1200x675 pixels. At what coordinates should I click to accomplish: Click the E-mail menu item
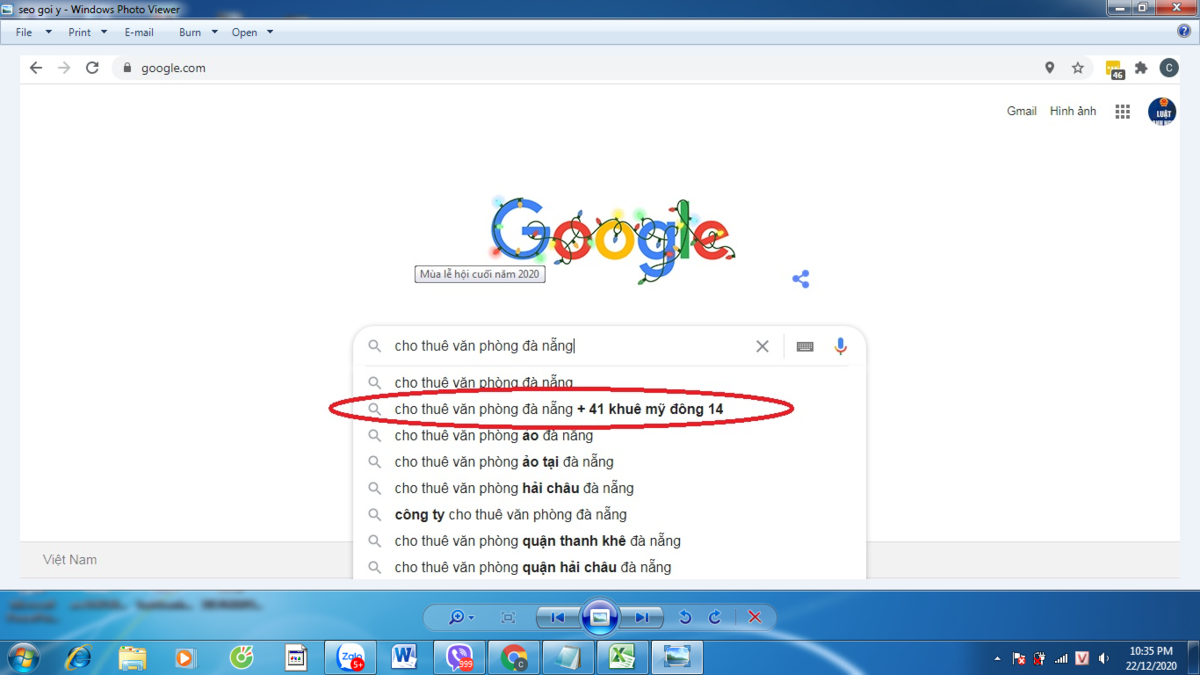tap(139, 32)
